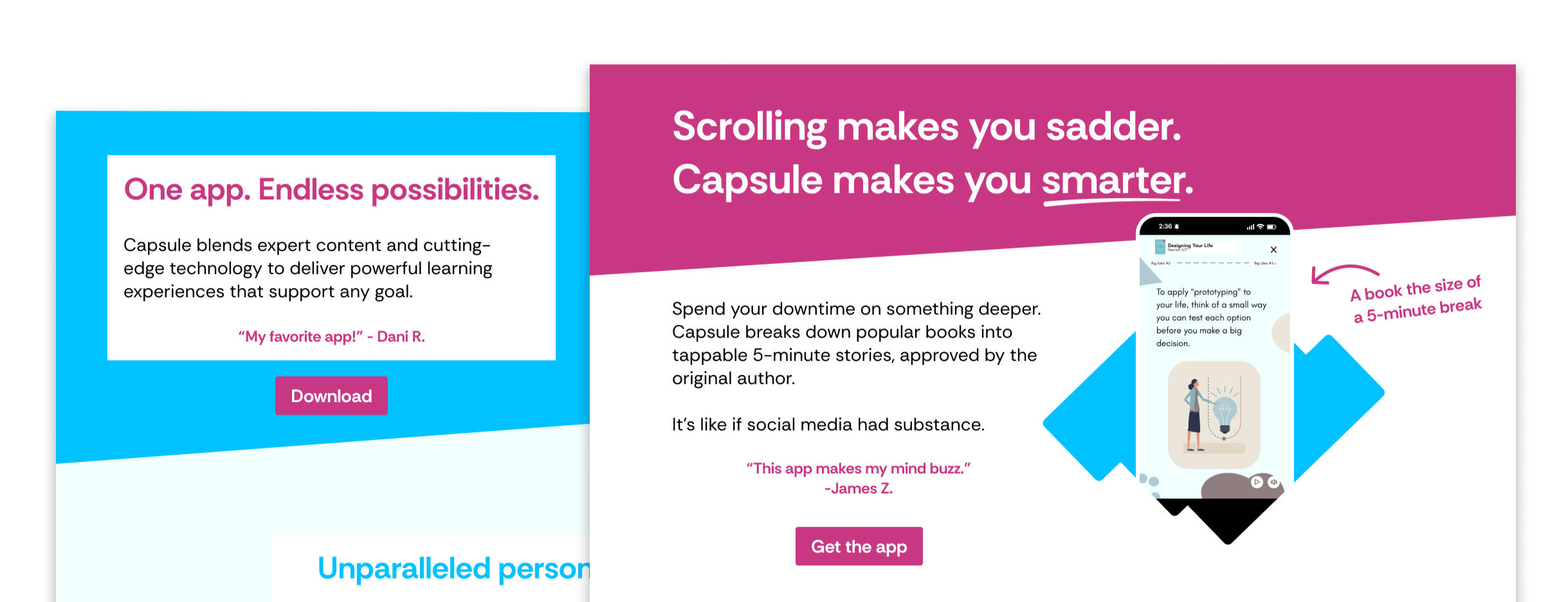Click the Wi-Fi icon in phone status bar
Screen dimensions: 1568x602
(1261, 226)
